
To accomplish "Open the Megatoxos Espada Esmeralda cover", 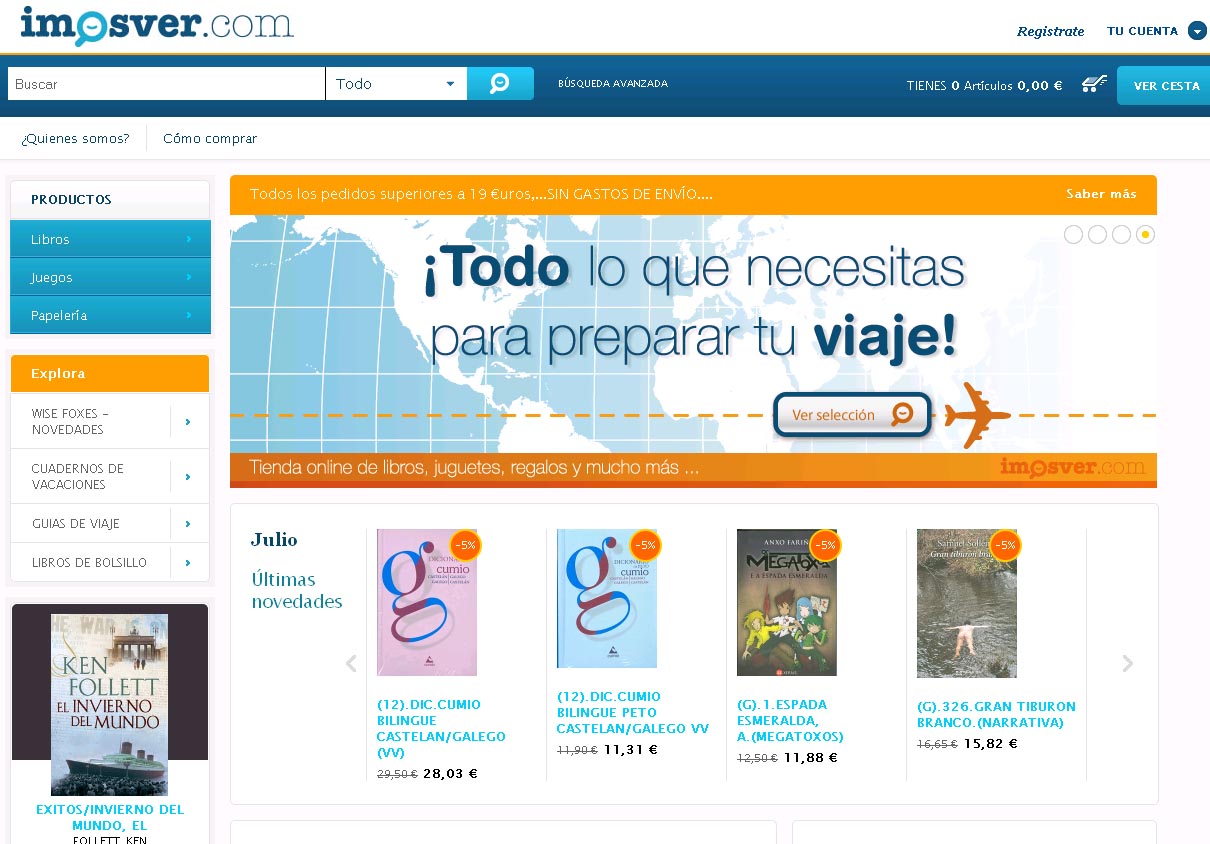I will click(787, 602).
